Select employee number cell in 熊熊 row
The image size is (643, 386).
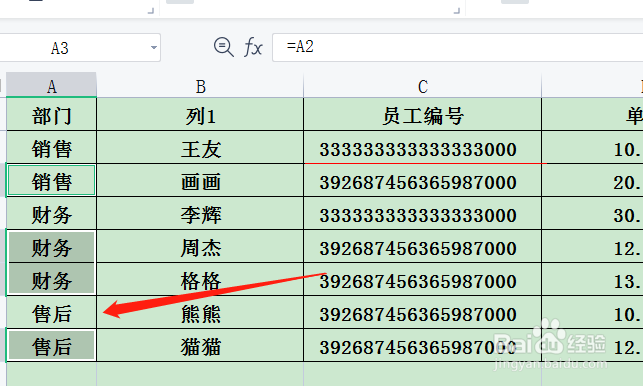tap(422, 313)
